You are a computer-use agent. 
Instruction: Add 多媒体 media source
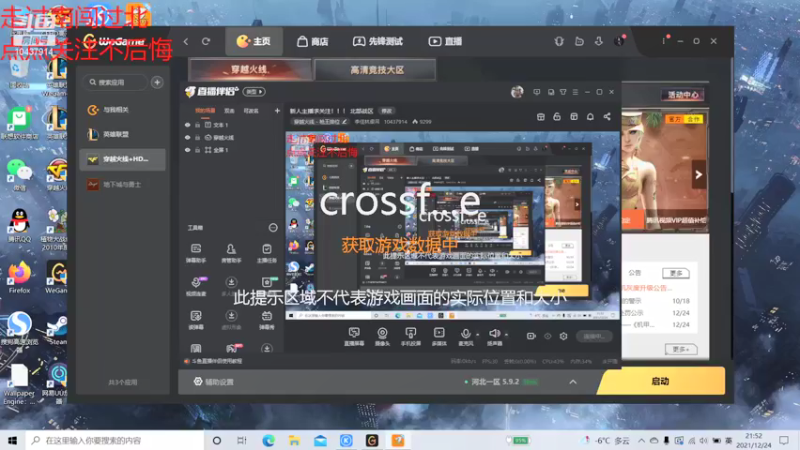point(439,337)
